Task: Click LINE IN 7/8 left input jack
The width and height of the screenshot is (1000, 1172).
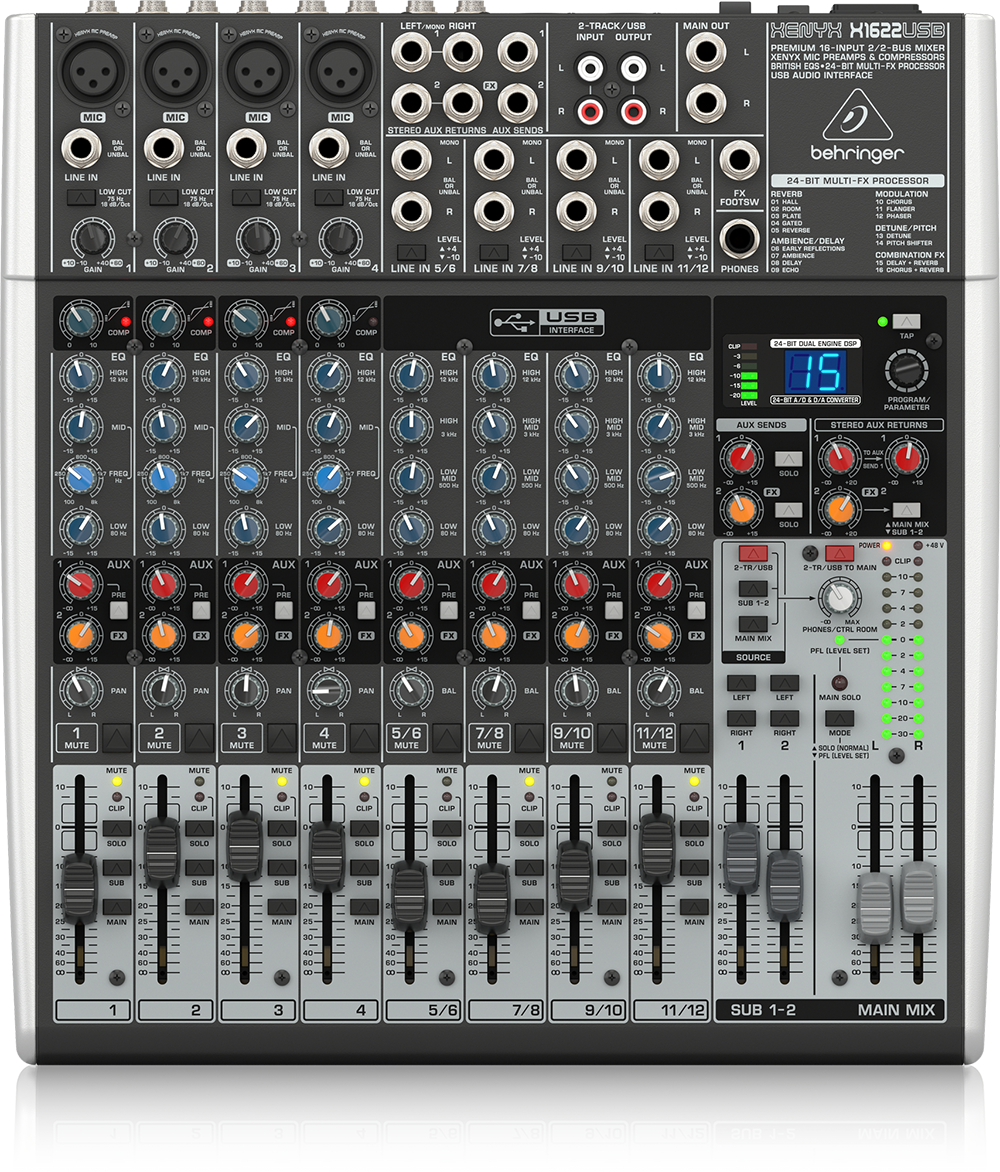Action: [494, 161]
